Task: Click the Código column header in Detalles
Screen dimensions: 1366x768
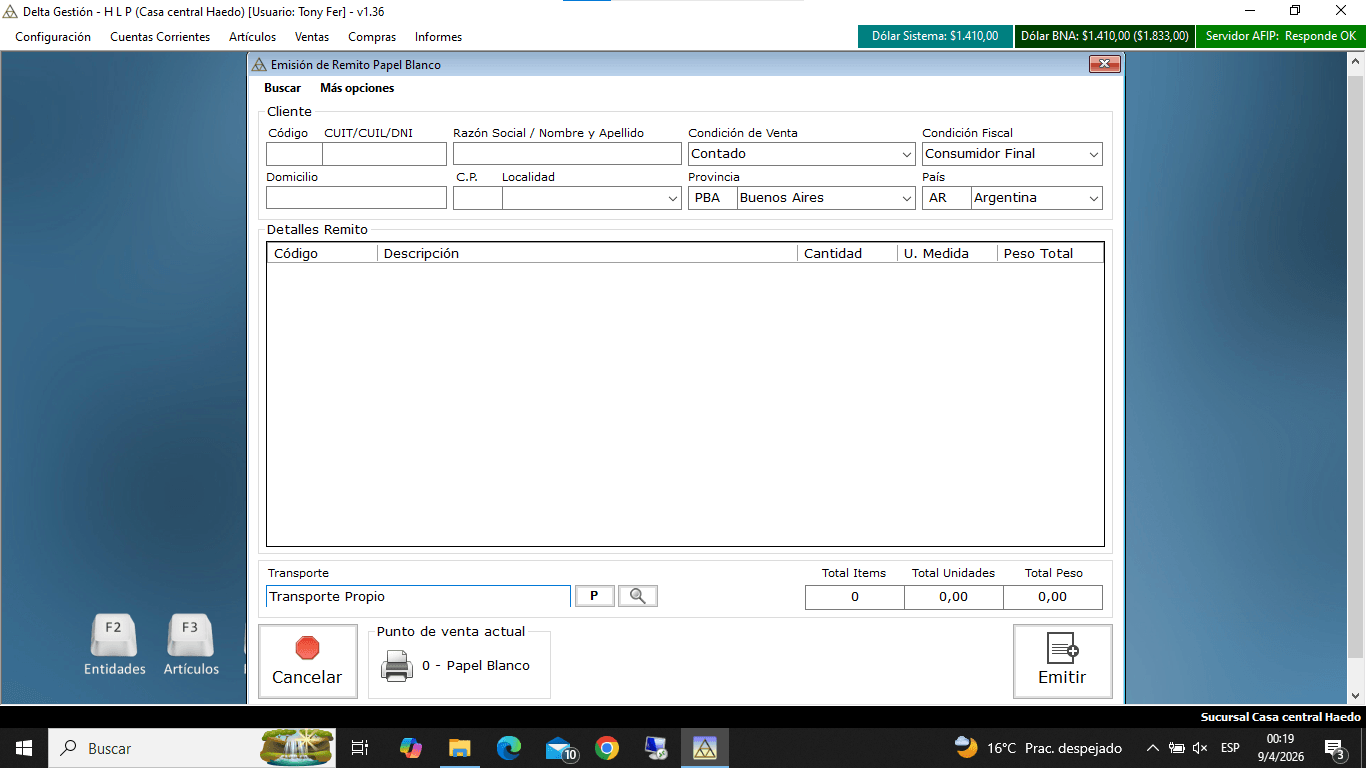Action: tap(322, 253)
